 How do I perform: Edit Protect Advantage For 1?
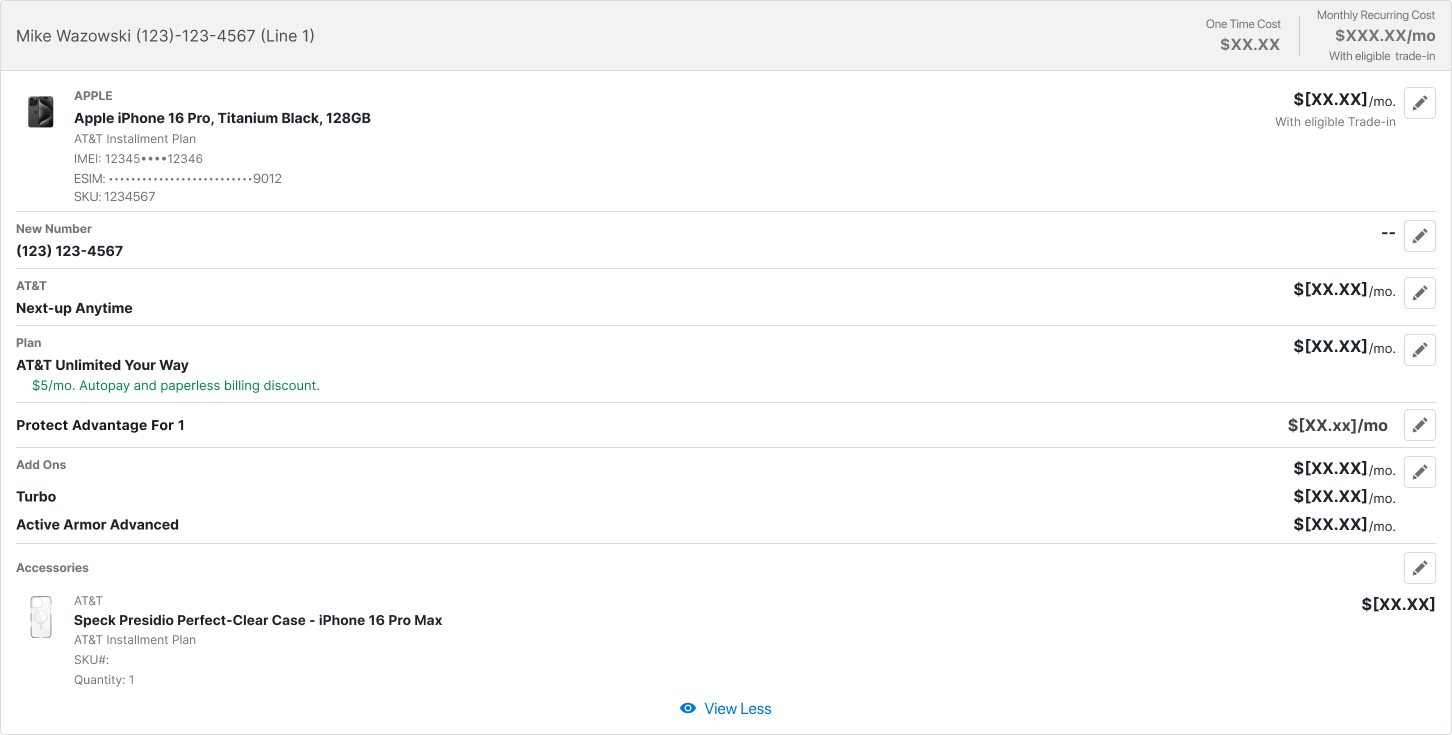point(1420,425)
